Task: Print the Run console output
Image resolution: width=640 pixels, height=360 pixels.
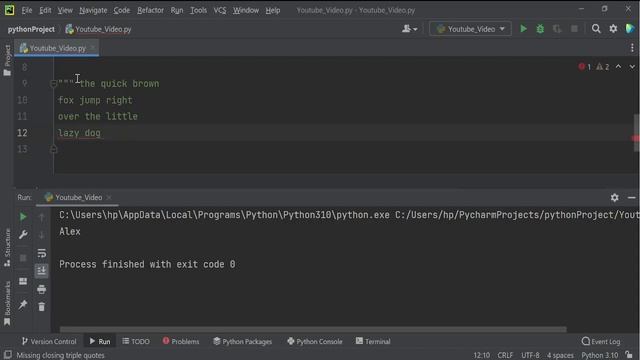Action: [42, 289]
